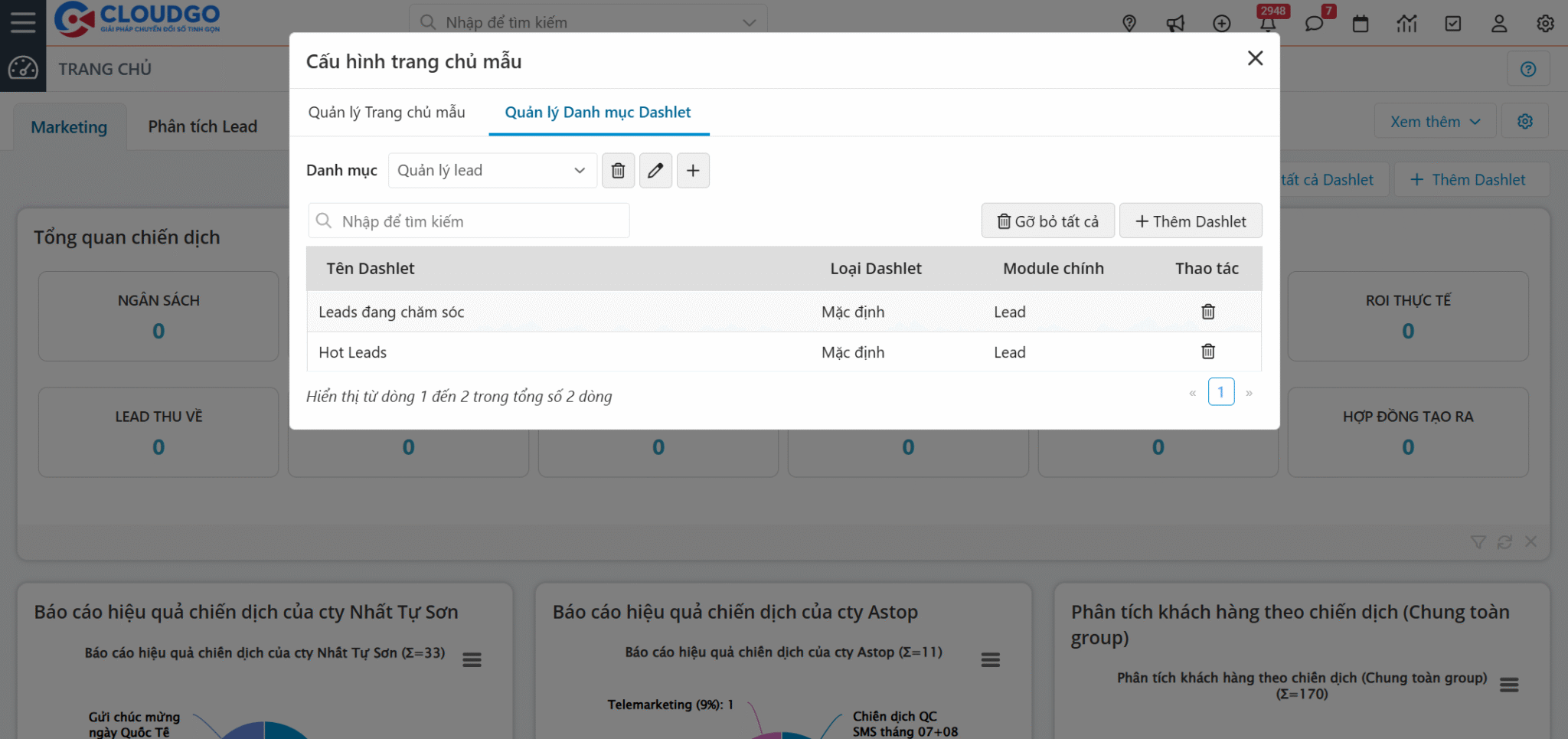Focus the dashlet search input field

(x=469, y=221)
